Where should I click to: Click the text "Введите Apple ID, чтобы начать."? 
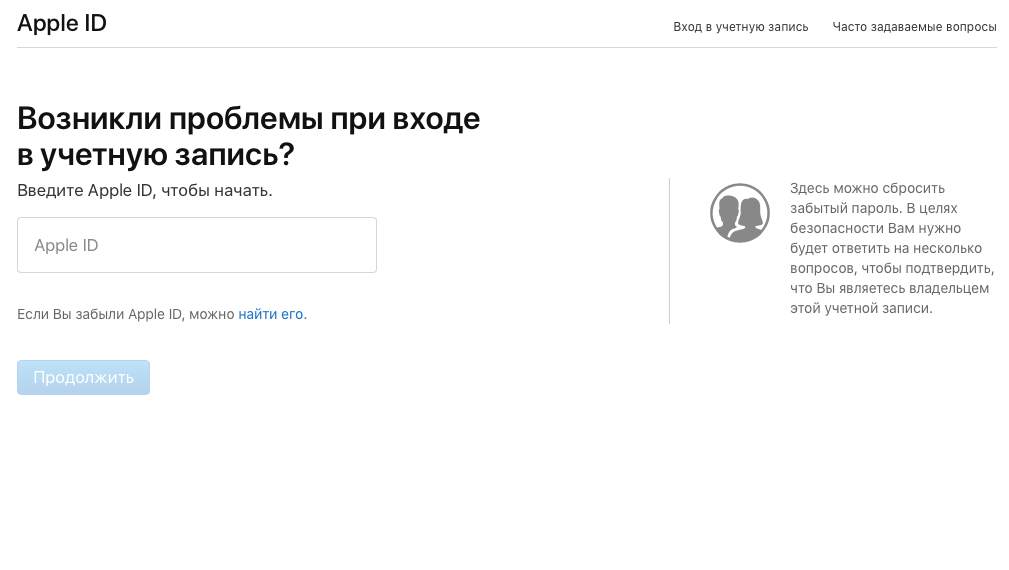(x=145, y=190)
